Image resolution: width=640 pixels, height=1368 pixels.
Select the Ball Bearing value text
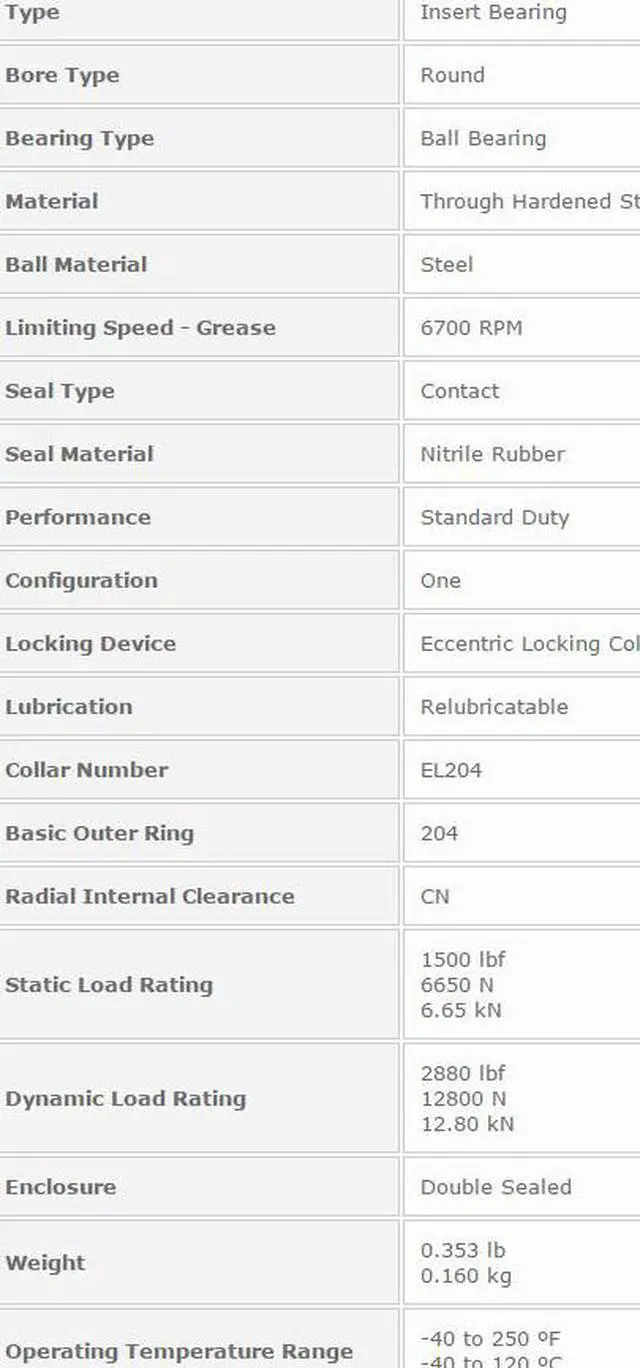pos(483,139)
